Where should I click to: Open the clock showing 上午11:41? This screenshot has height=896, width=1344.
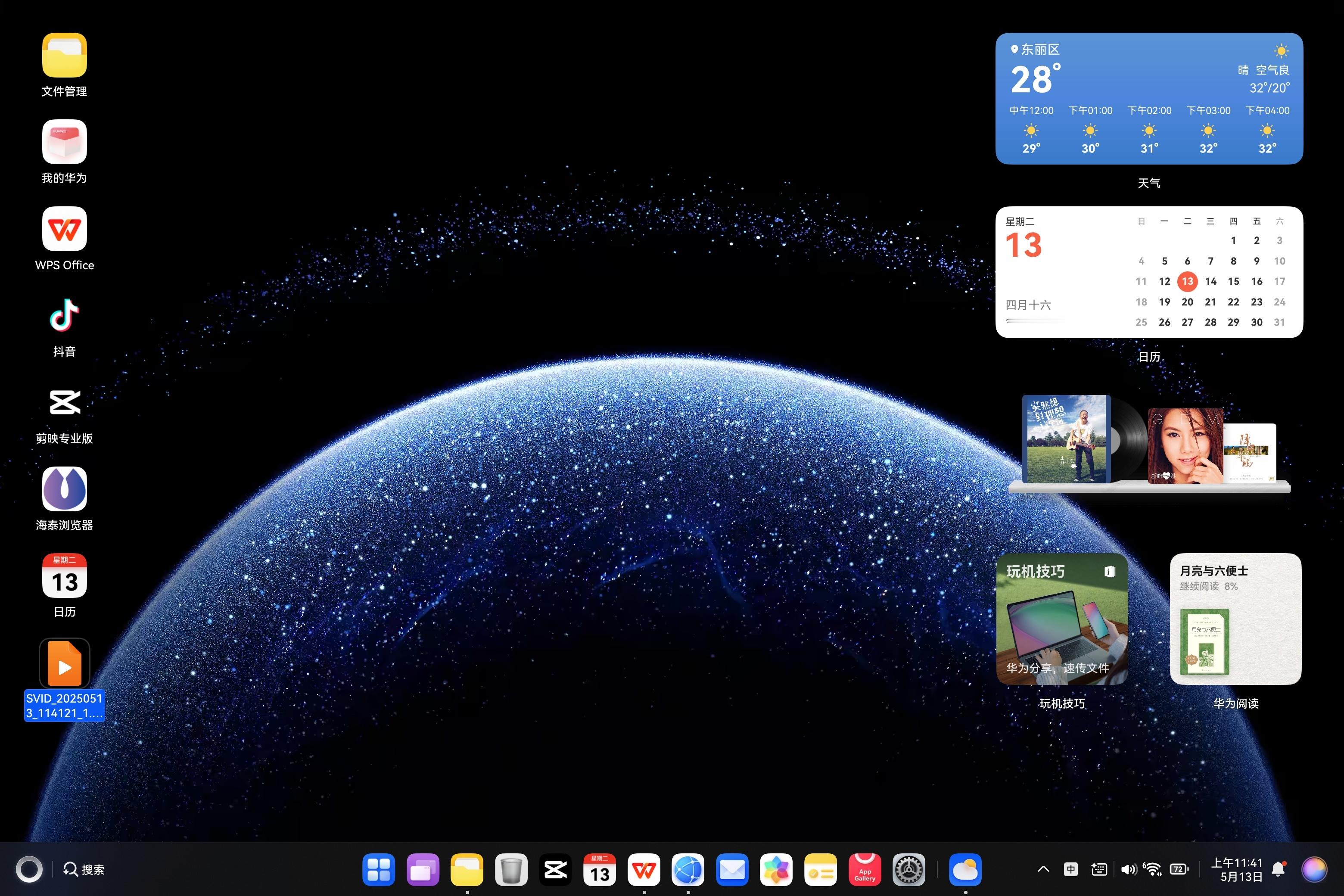[1237, 869]
